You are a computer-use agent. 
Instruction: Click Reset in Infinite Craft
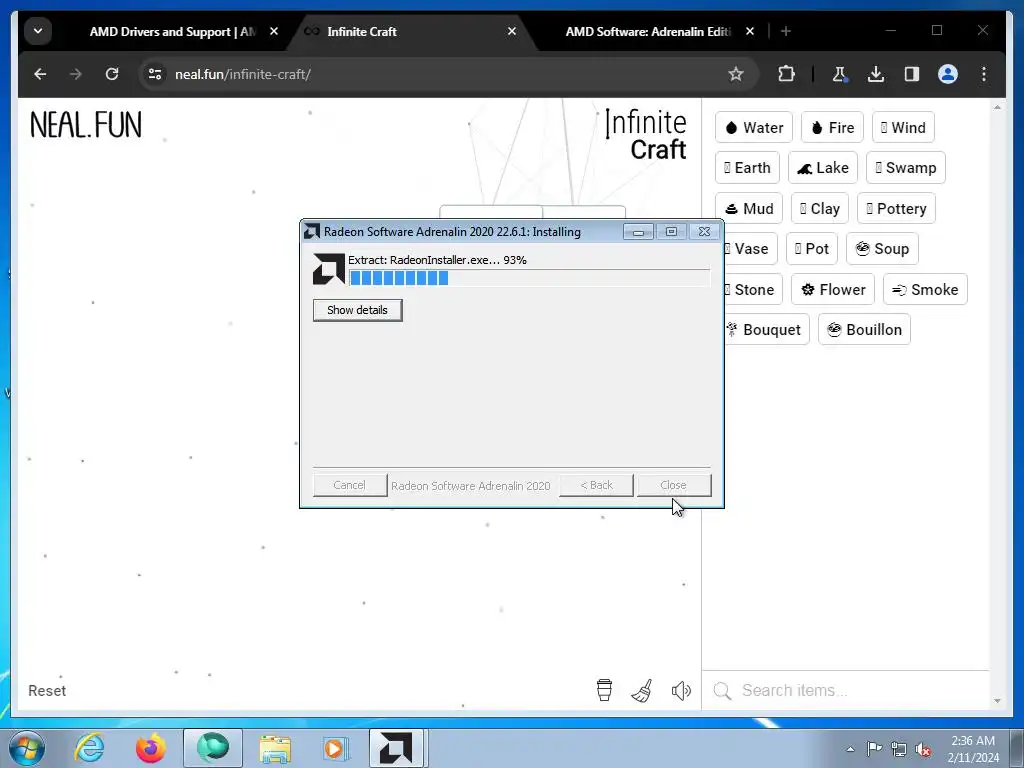click(x=47, y=691)
